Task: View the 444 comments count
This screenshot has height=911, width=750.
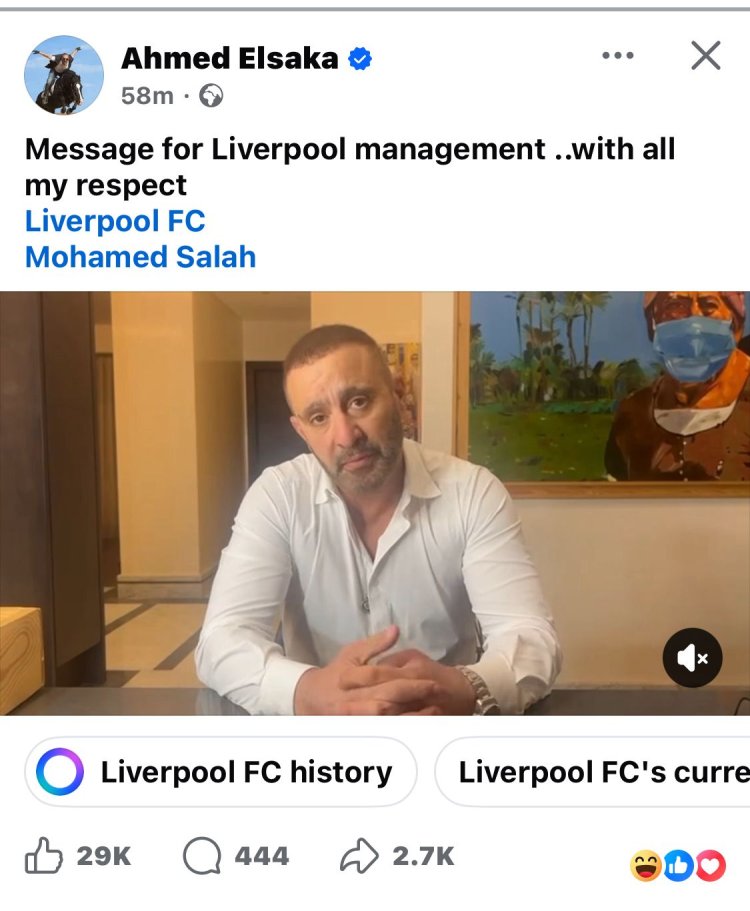Action: 262,856
